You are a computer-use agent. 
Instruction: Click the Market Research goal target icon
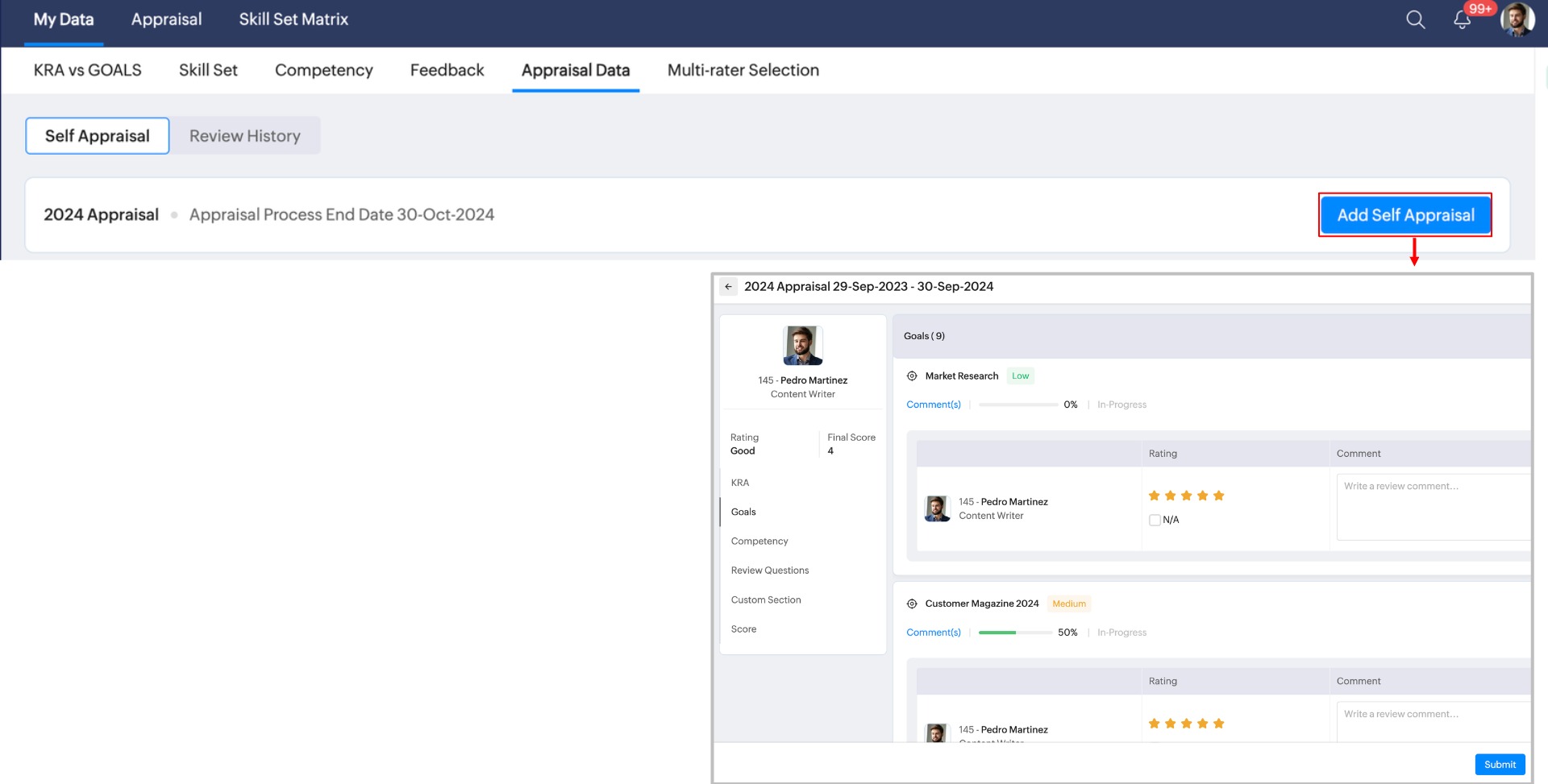(x=912, y=376)
